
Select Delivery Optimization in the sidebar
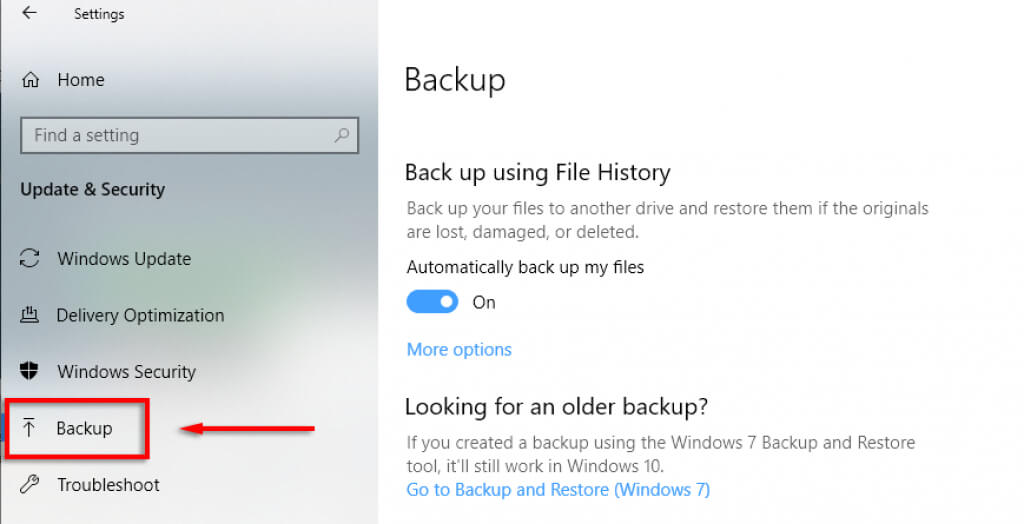(x=140, y=316)
